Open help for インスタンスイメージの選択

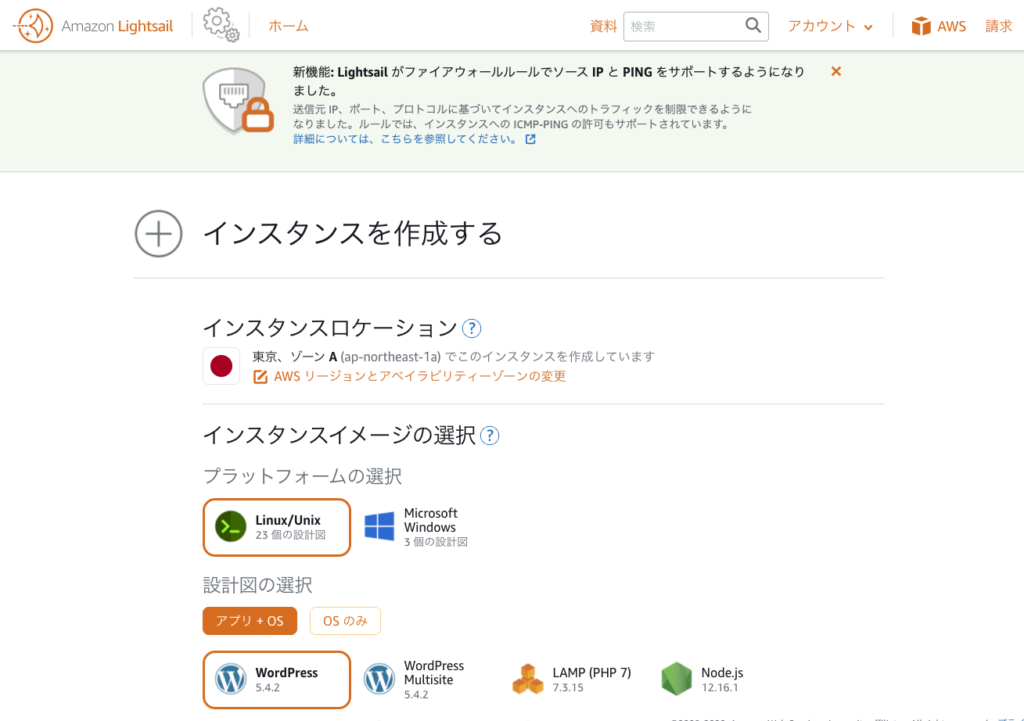(x=490, y=436)
